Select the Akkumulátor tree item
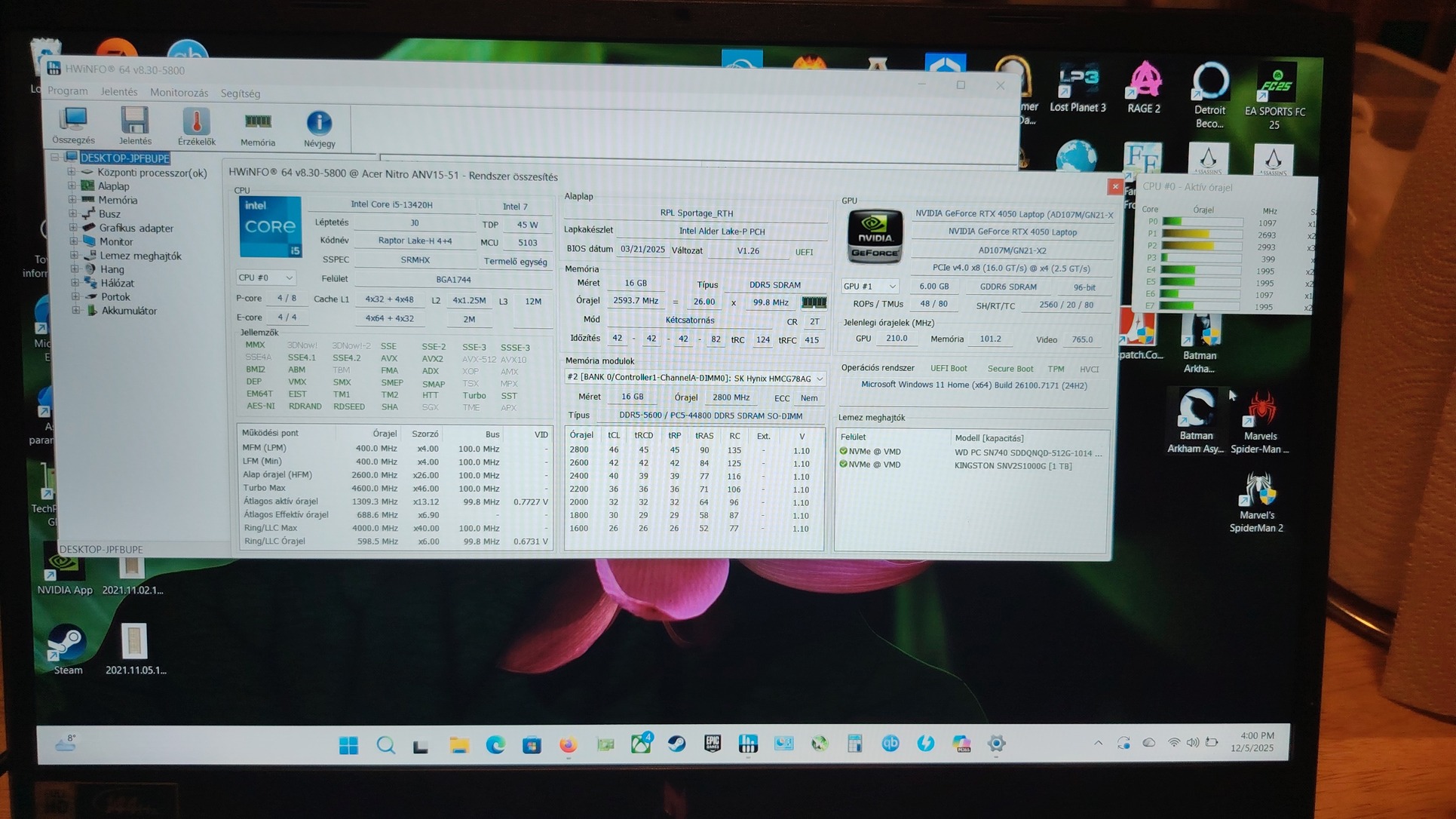The width and height of the screenshot is (1456, 819). [x=128, y=311]
